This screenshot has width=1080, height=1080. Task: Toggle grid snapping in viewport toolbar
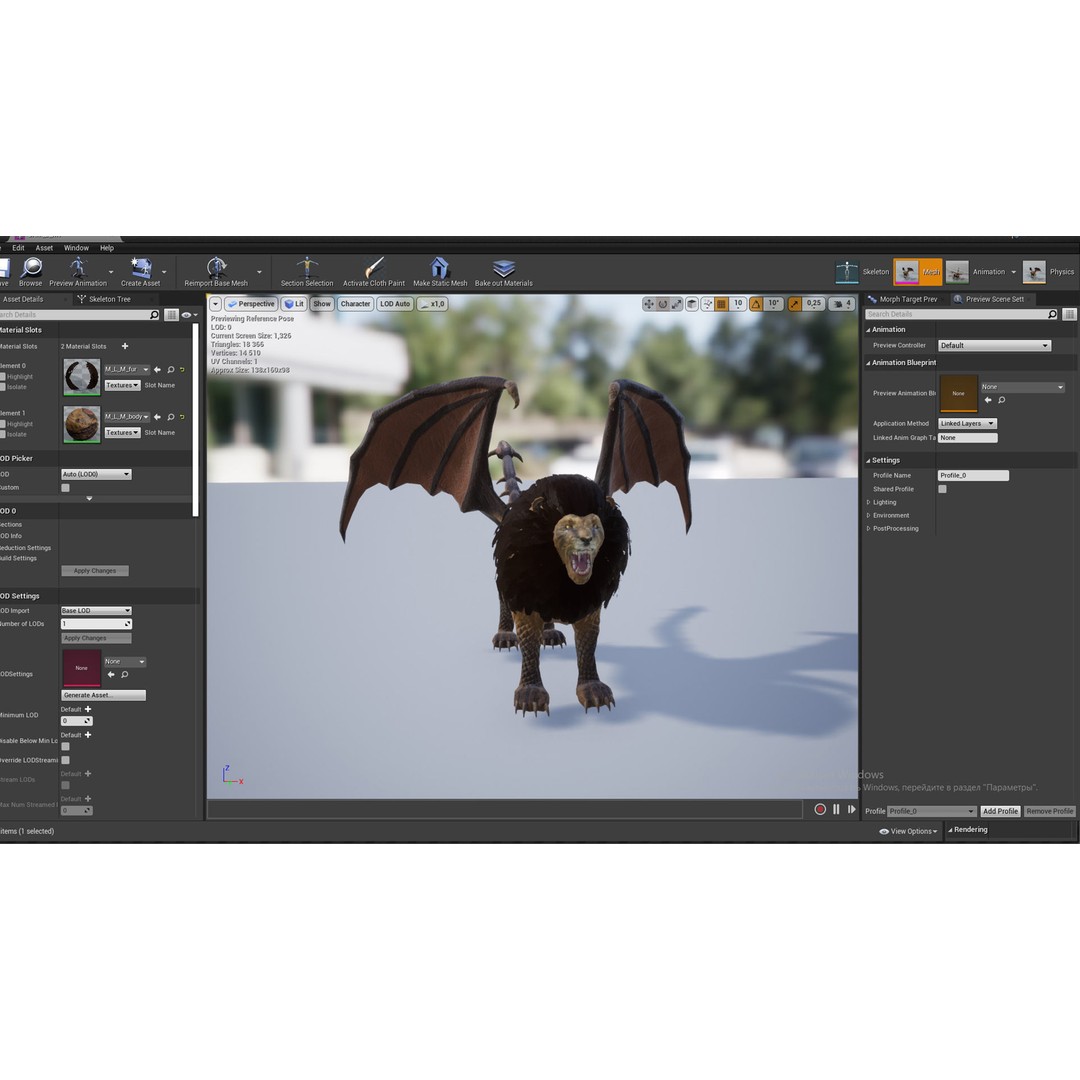pos(721,304)
